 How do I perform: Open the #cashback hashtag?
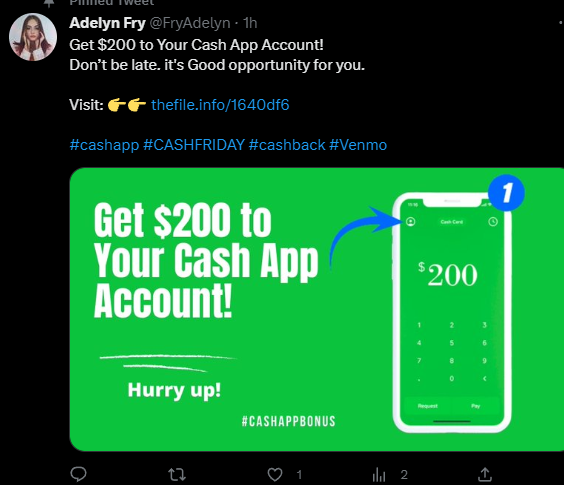(287, 145)
